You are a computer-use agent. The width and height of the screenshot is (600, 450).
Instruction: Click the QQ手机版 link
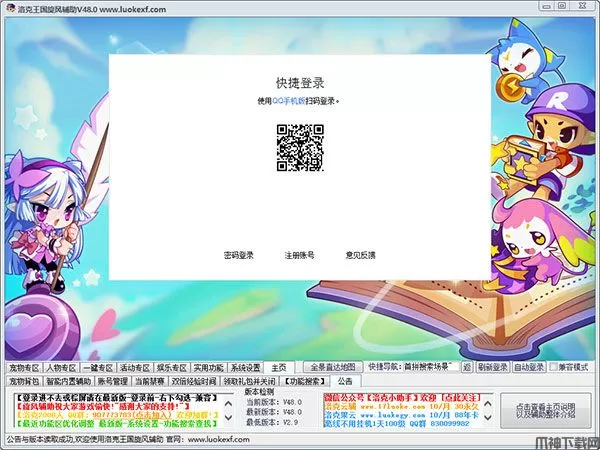click(x=289, y=101)
